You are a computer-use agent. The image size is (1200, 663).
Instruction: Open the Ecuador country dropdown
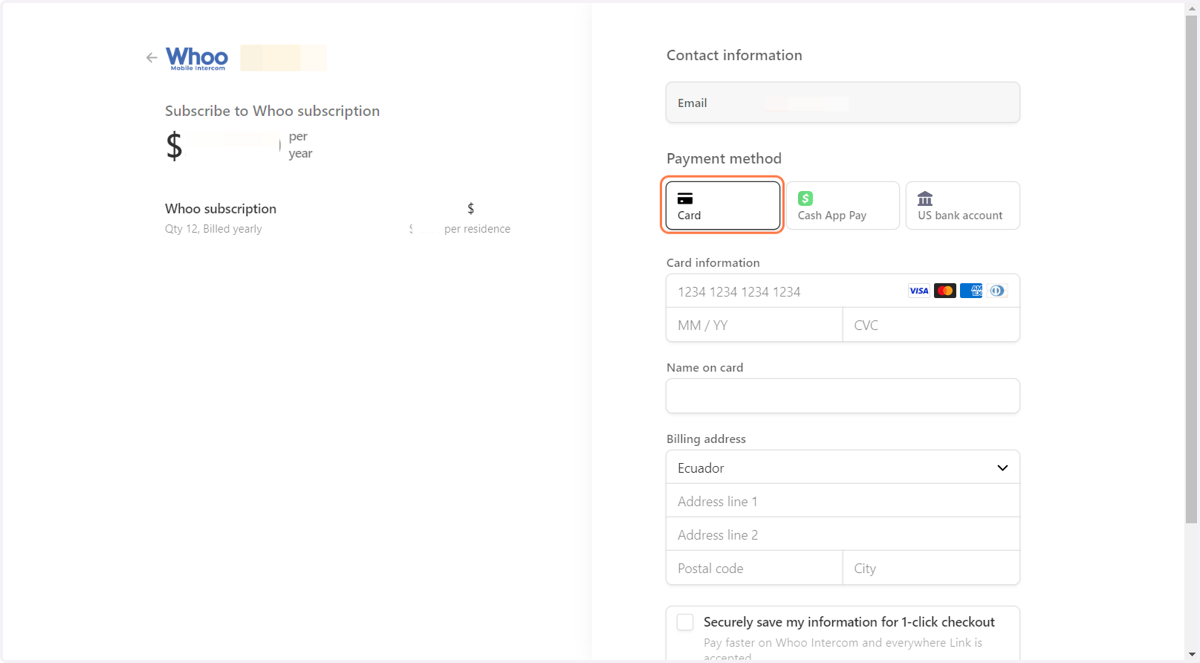(x=843, y=467)
